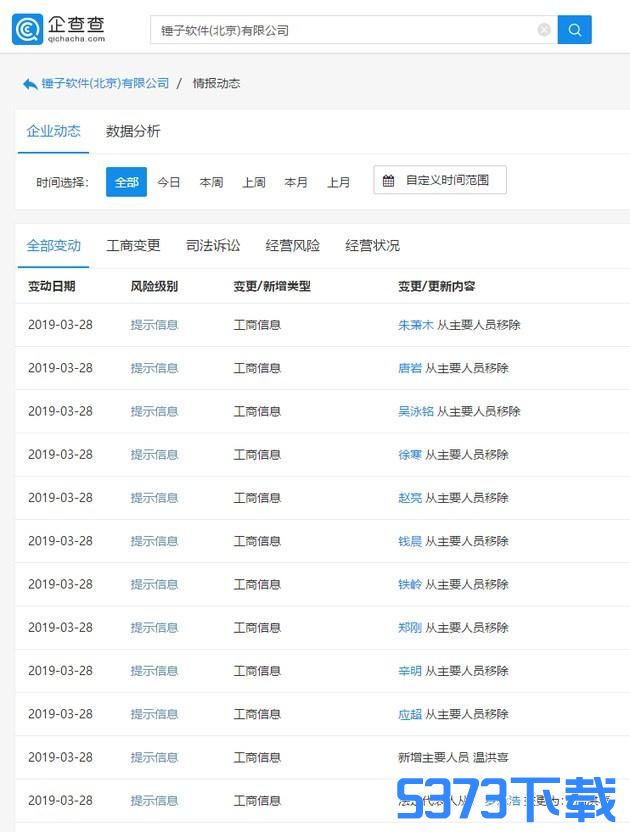
Task: Click 提示信息 in the 唐岩 row
Action: click(x=154, y=368)
